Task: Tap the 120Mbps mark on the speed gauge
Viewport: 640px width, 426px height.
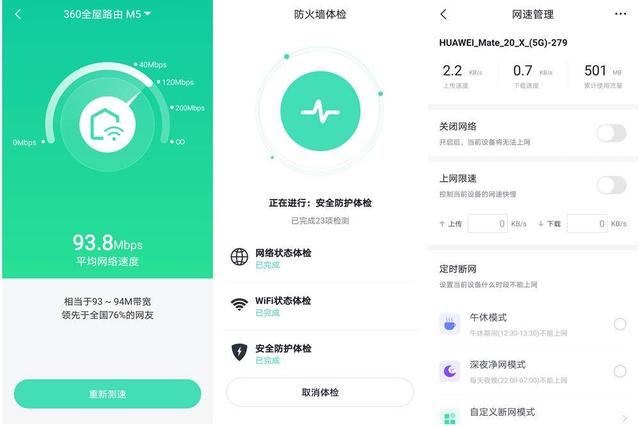Action: [x=176, y=82]
